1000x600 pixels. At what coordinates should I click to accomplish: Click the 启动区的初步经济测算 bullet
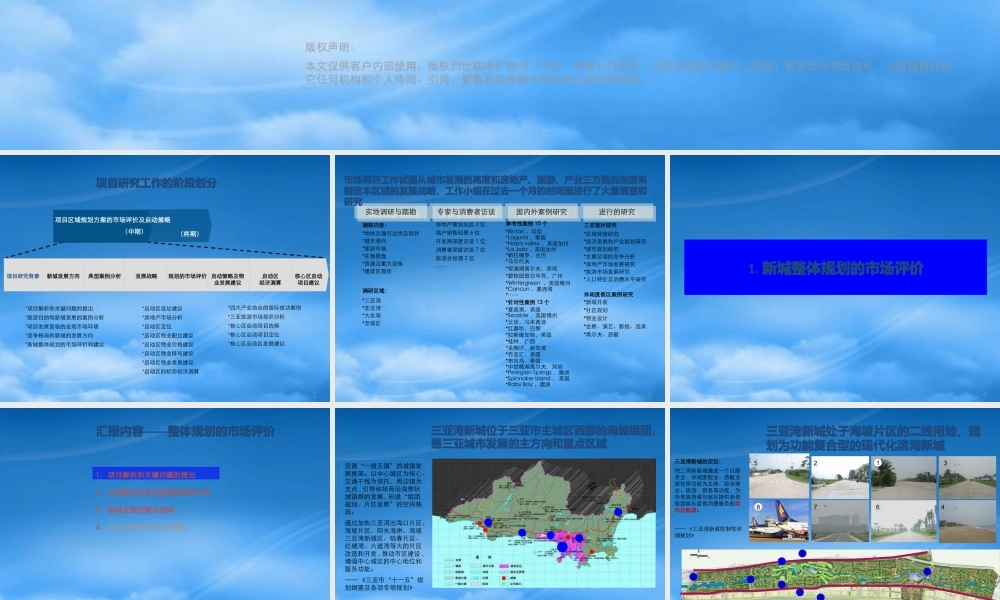[170, 371]
